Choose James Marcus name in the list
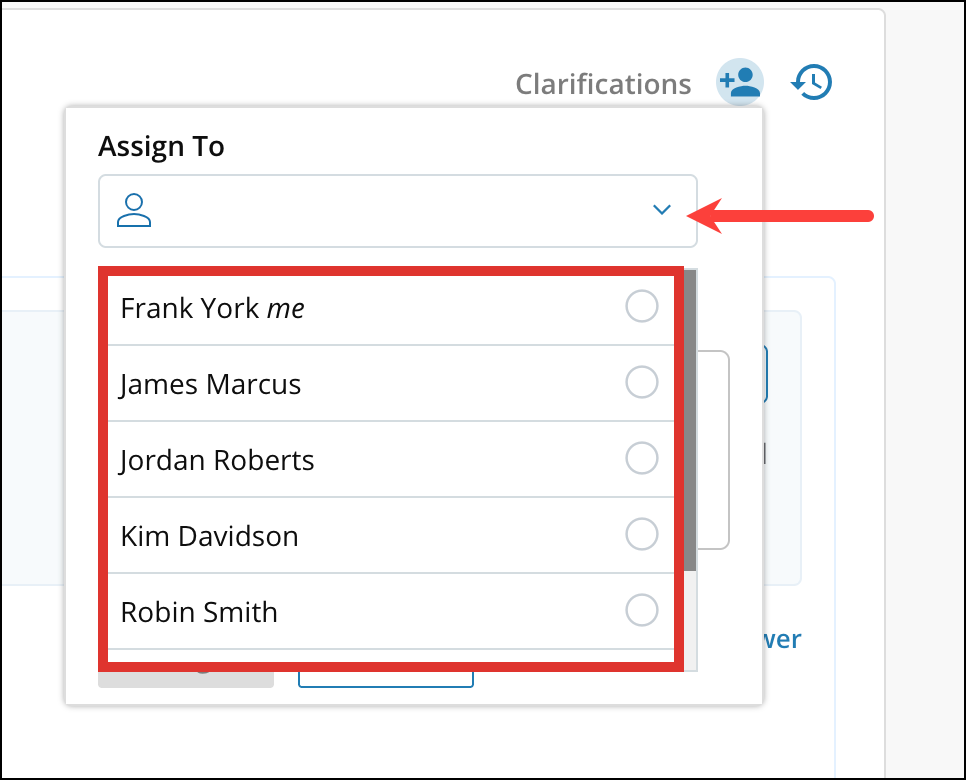 pos(210,384)
